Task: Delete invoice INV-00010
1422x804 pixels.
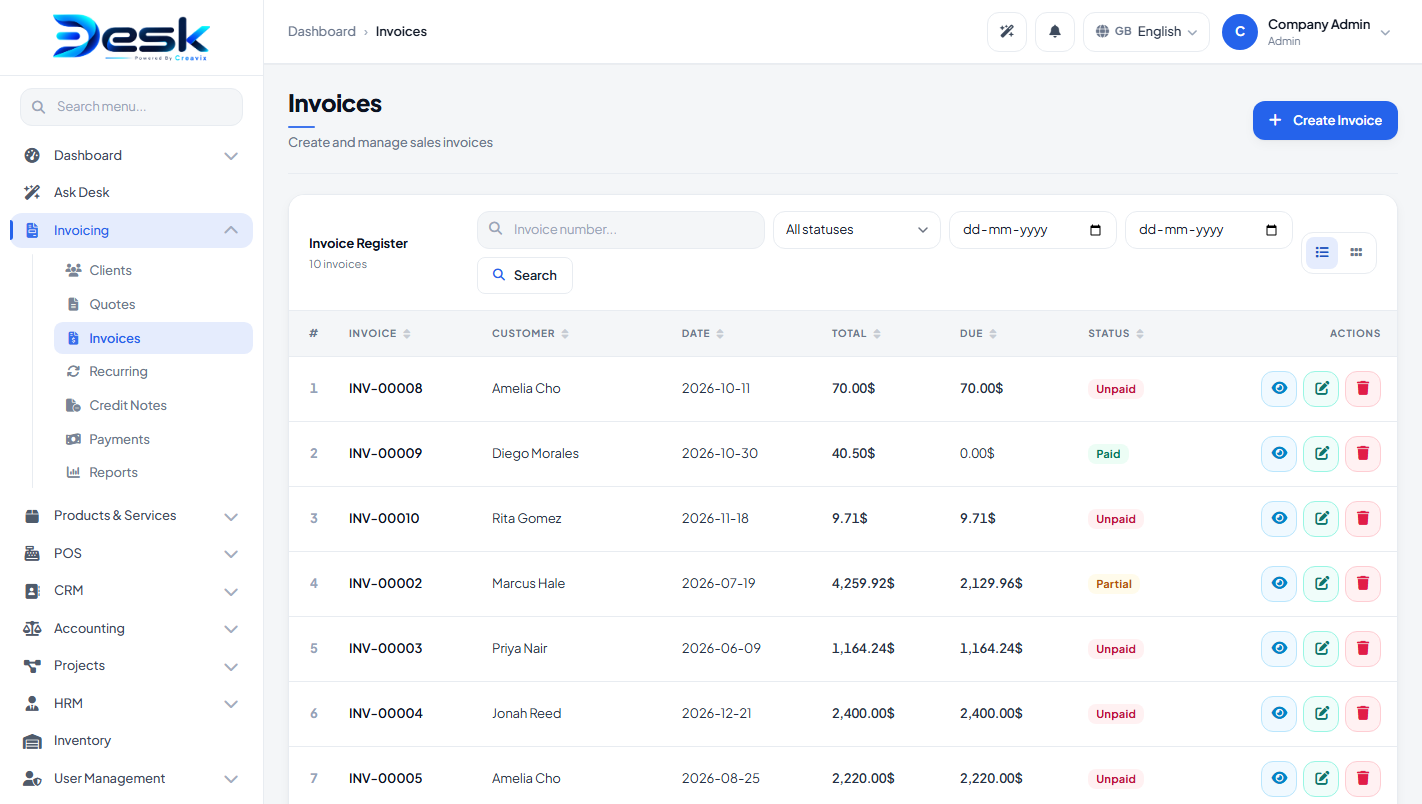Action: [x=1363, y=519]
